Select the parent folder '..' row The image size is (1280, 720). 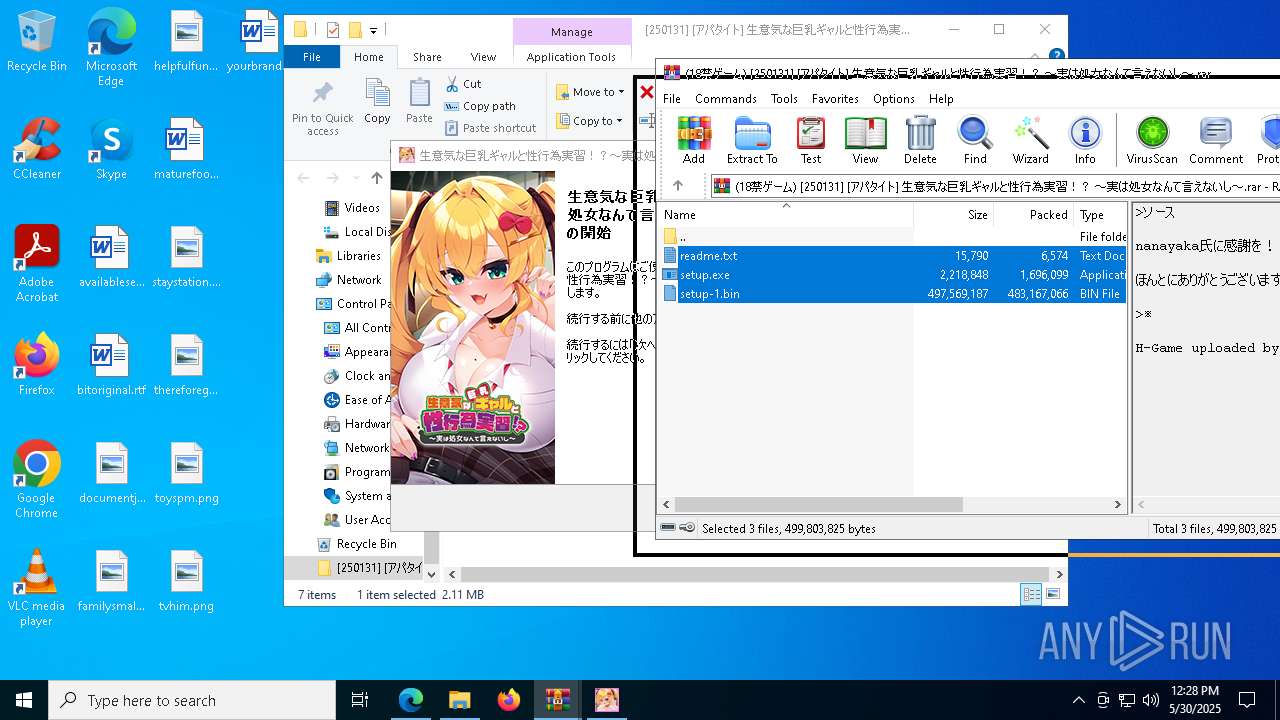tap(892, 237)
